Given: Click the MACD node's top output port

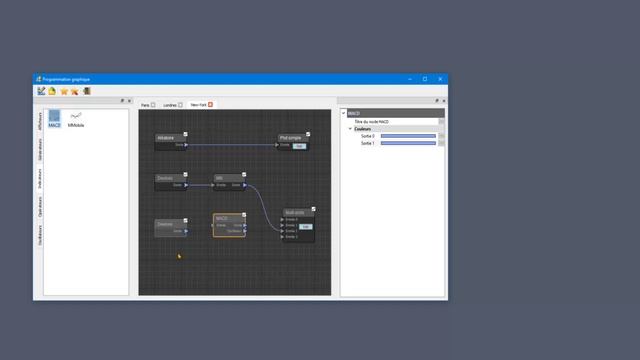Looking at the screenshot, I should coord(245,225).
